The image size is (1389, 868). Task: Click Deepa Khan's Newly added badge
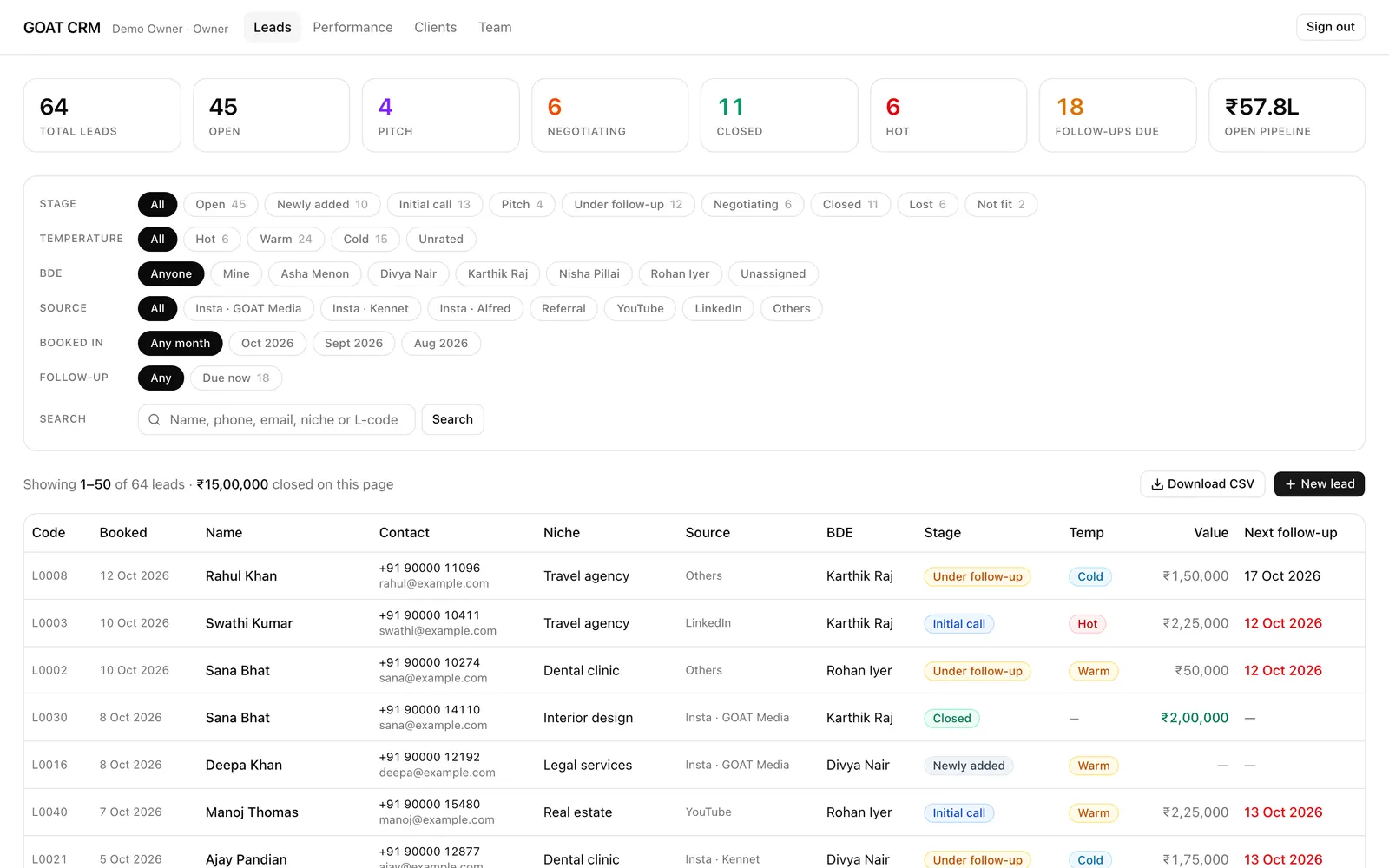pyautogui.click(x=969, y=766)
